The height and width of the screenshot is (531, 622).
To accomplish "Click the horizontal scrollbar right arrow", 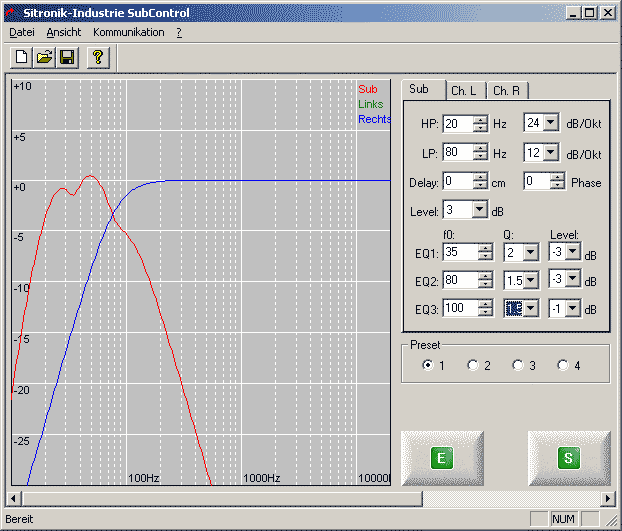I will point(607,498).
